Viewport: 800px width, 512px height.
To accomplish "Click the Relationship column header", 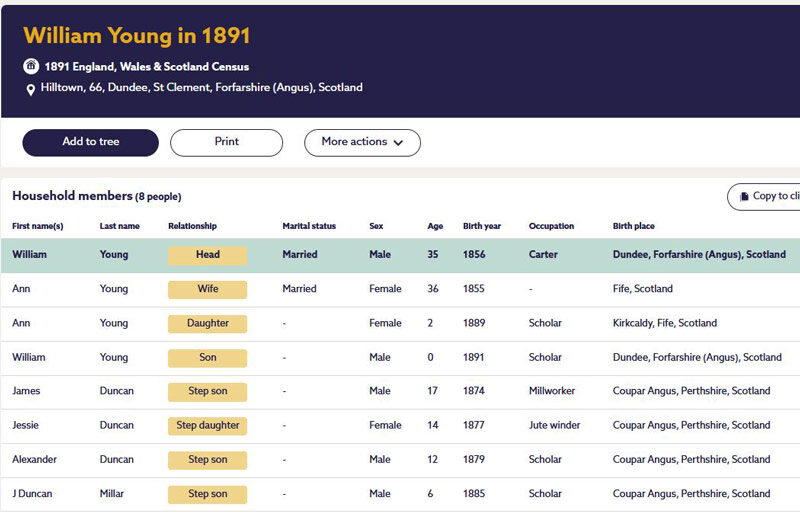I will coord(192,226).
